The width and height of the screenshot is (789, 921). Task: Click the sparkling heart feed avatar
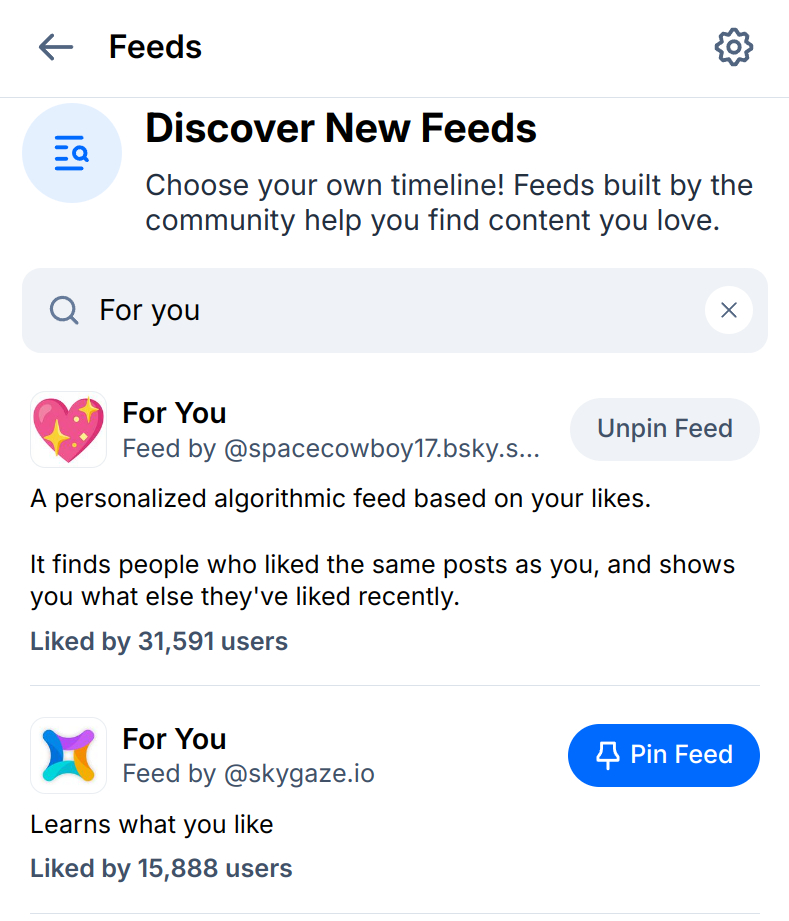click(x=69, y=429)
